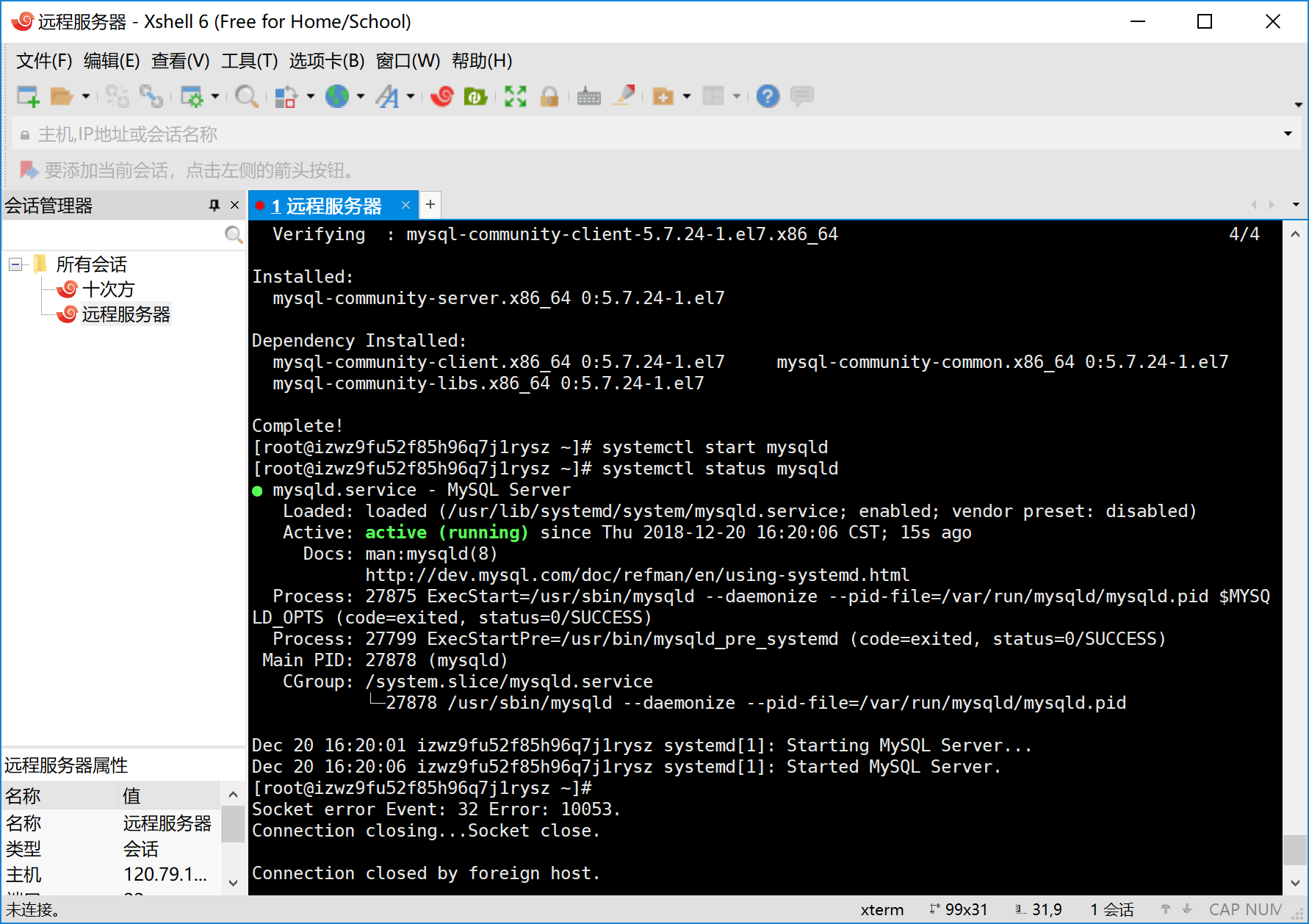Pin the 会话管理器 panel
1309x924 pixels.
[214, 205]
